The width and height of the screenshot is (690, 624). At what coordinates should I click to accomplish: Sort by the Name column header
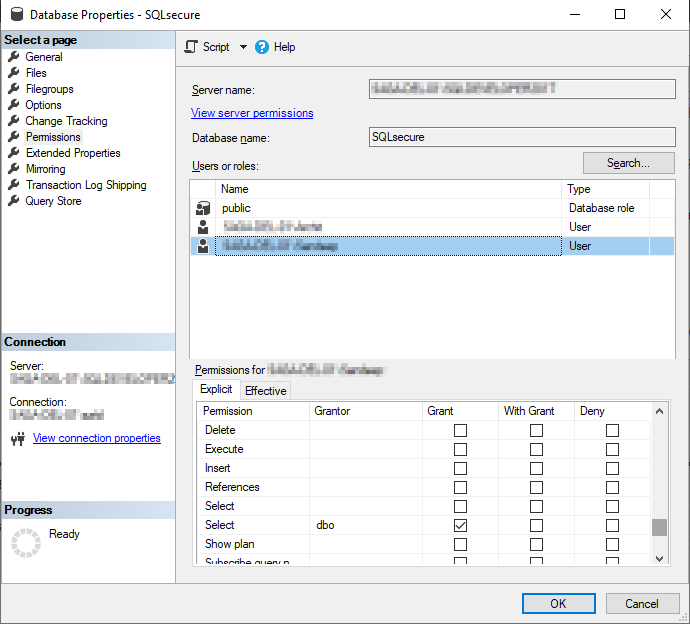click(x=388, y=189)
